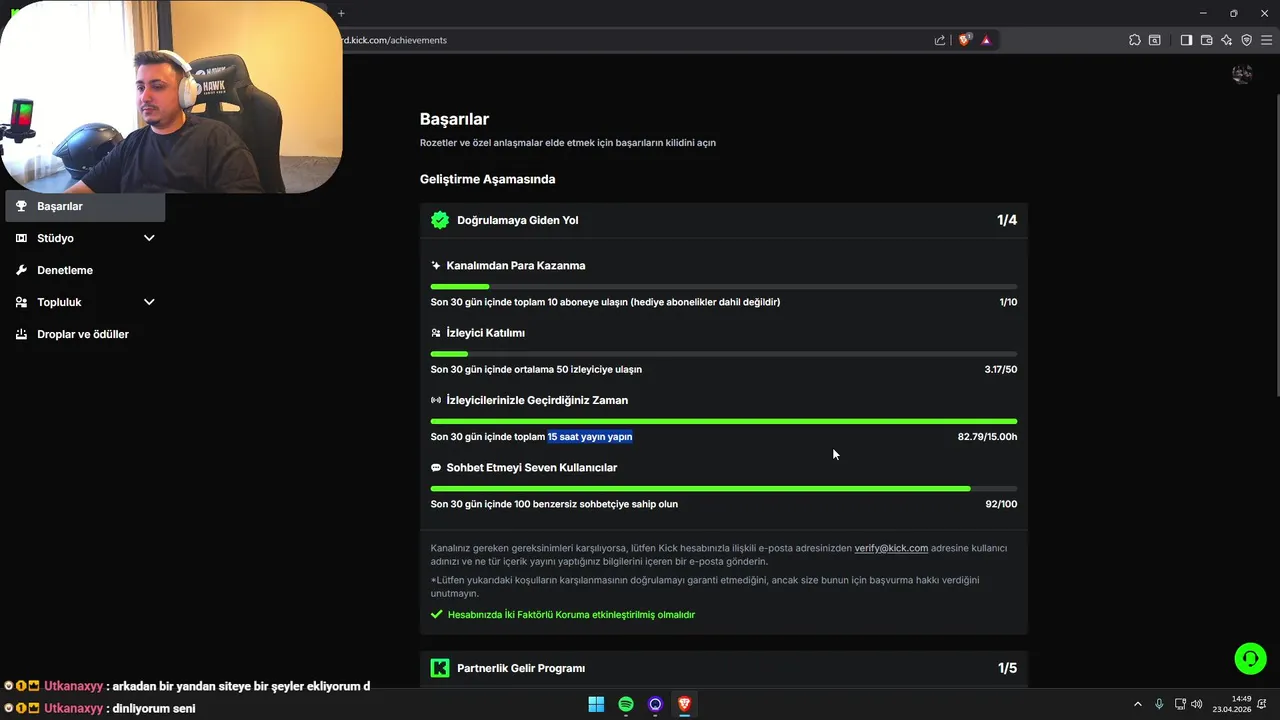Open the profile avatar at top right
Screen dimensions: 1280x720
click(x=1242, y=74)
